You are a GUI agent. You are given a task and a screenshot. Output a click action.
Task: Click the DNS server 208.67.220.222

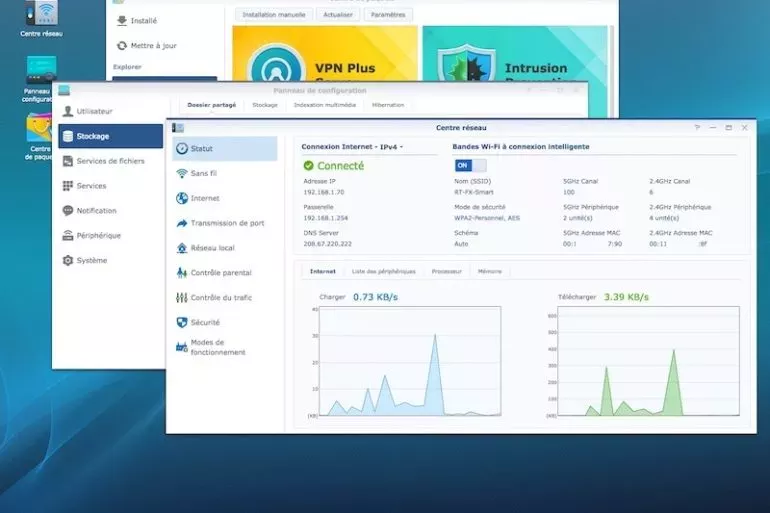coord(328,244)
